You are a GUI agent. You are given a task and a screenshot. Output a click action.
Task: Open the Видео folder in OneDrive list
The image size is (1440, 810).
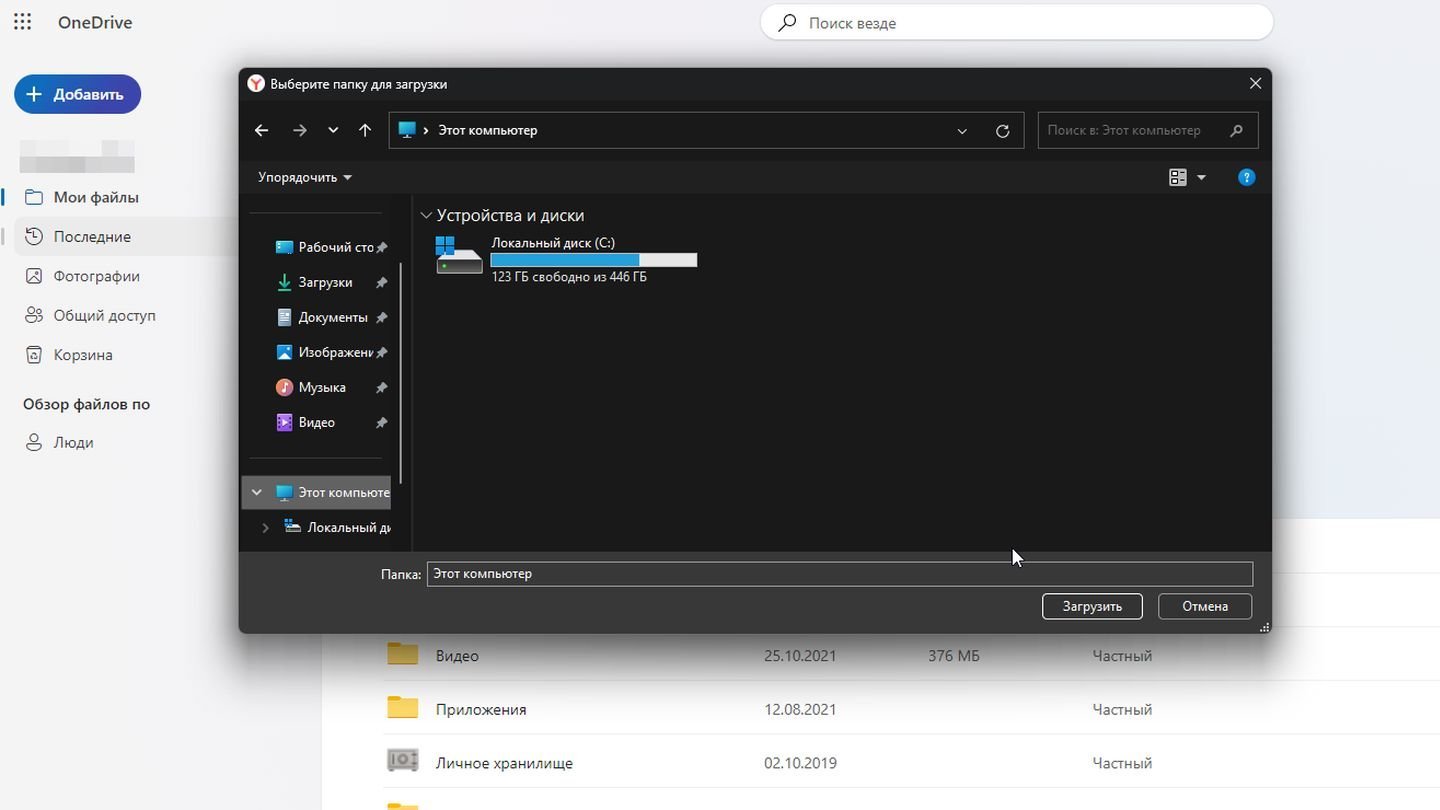pyautogui.click(x=457, y=656)
